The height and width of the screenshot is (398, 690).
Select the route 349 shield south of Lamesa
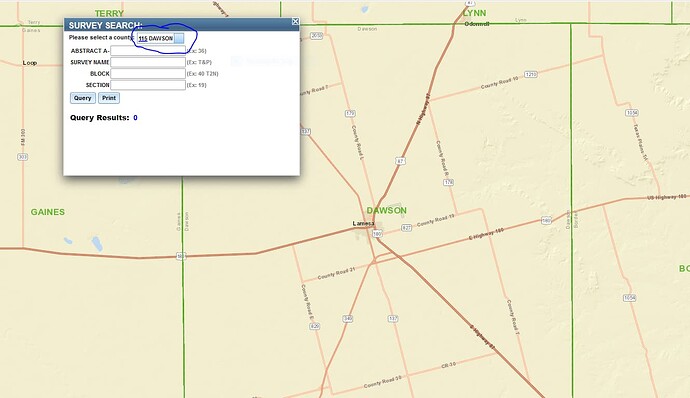pyautogui.click(x=348, y=318)
